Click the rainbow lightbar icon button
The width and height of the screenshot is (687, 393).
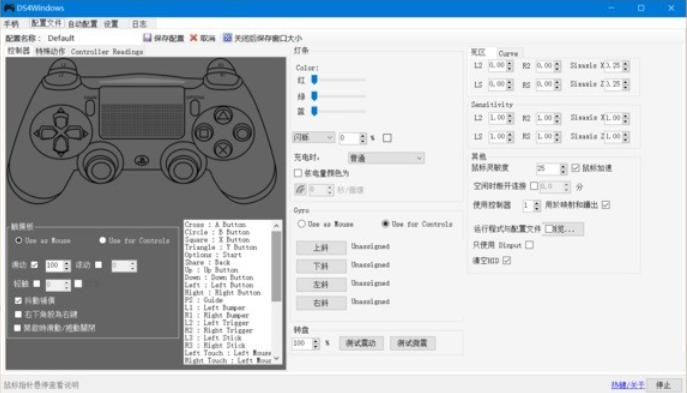[x=300, y=189]
